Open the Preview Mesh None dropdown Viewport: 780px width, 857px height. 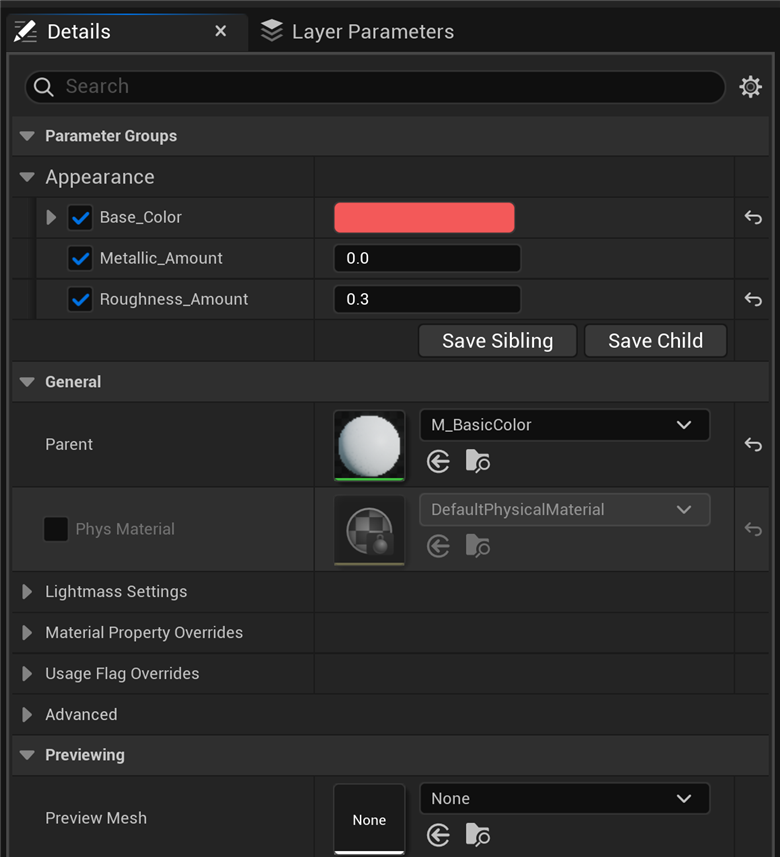565,799
